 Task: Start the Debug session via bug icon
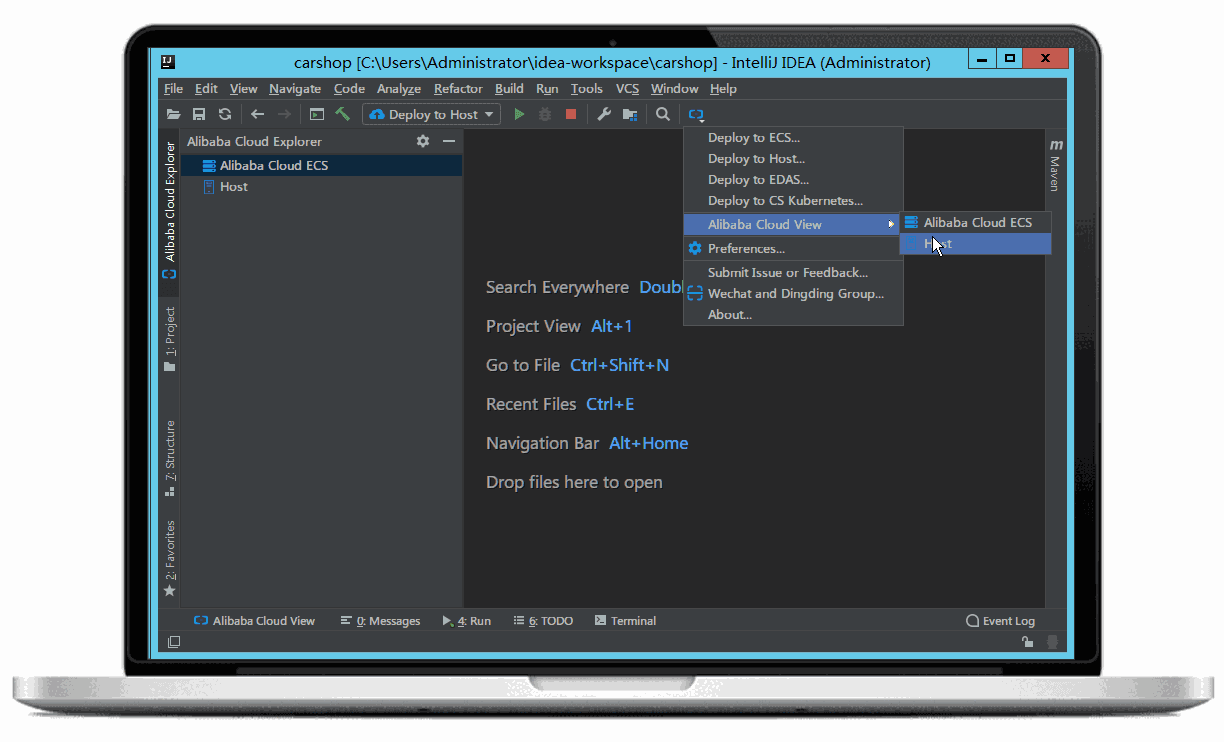(543, 114)
